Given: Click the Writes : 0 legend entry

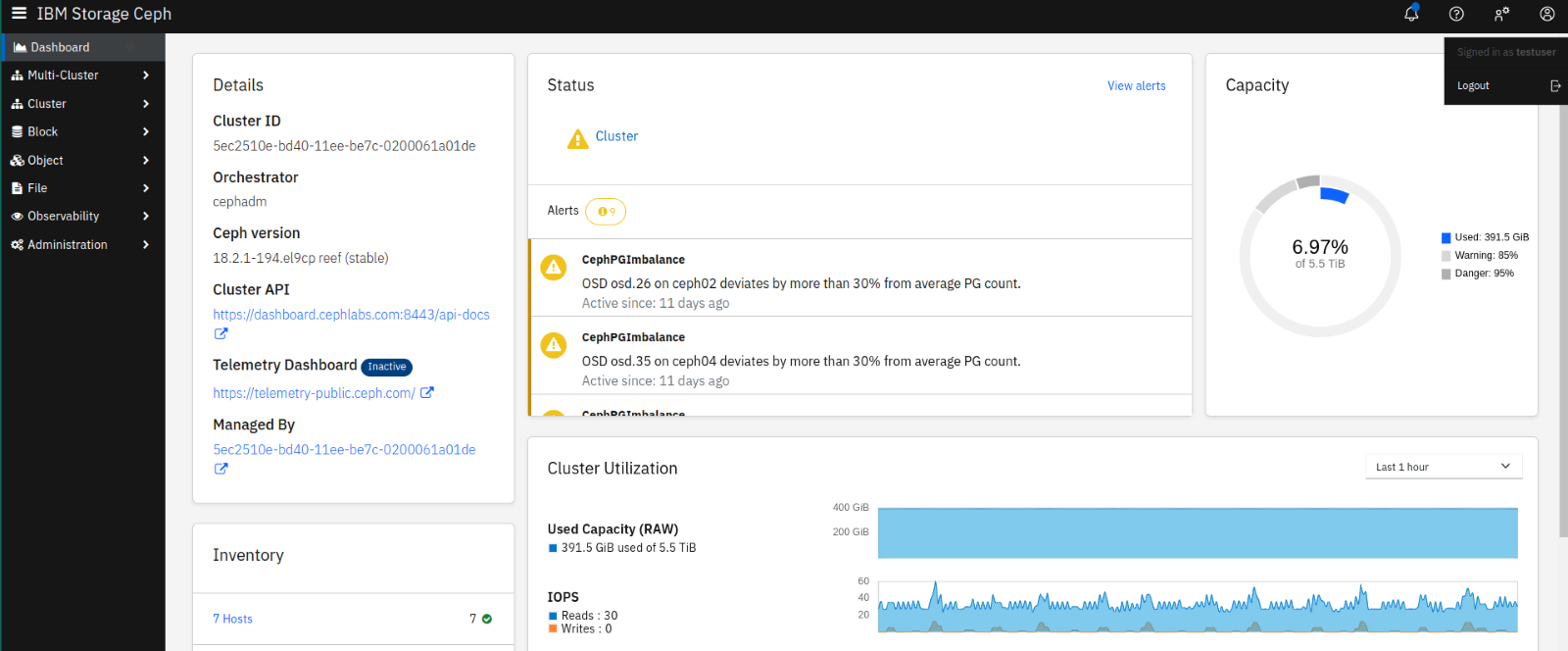Looking at the screenshot, I should 580,629.
